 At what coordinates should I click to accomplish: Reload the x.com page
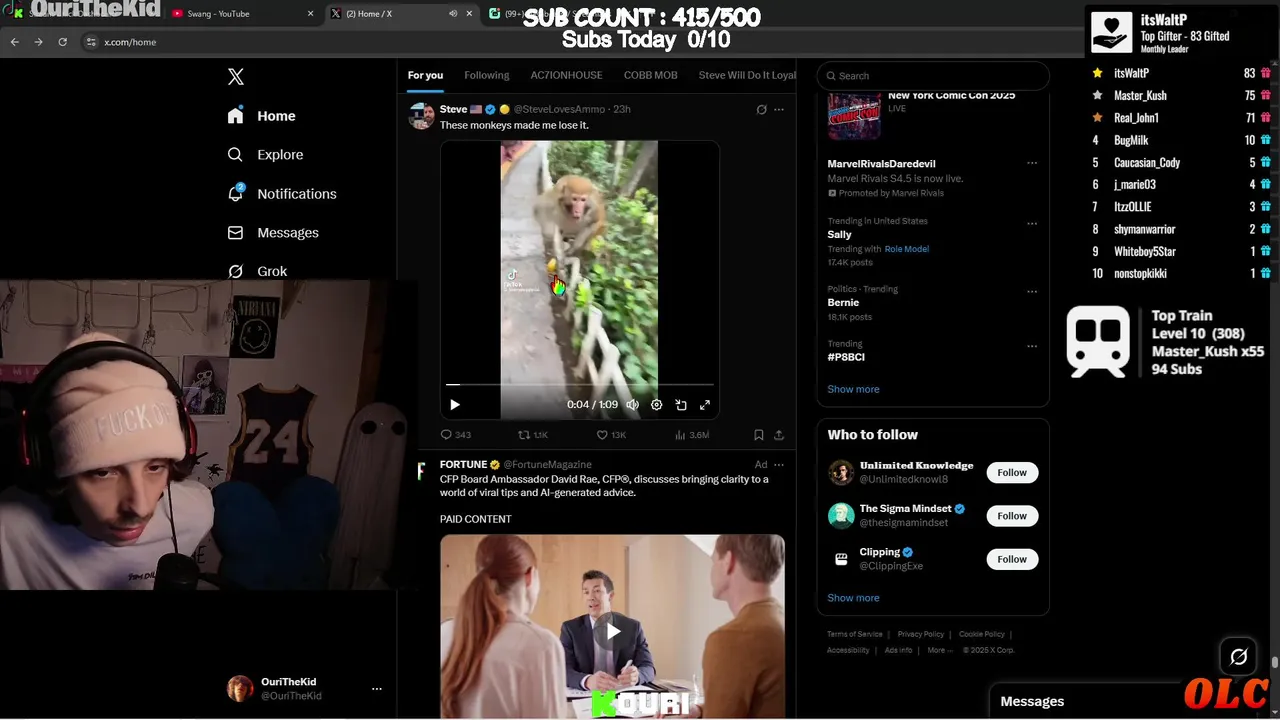click(x=62, y=42)
